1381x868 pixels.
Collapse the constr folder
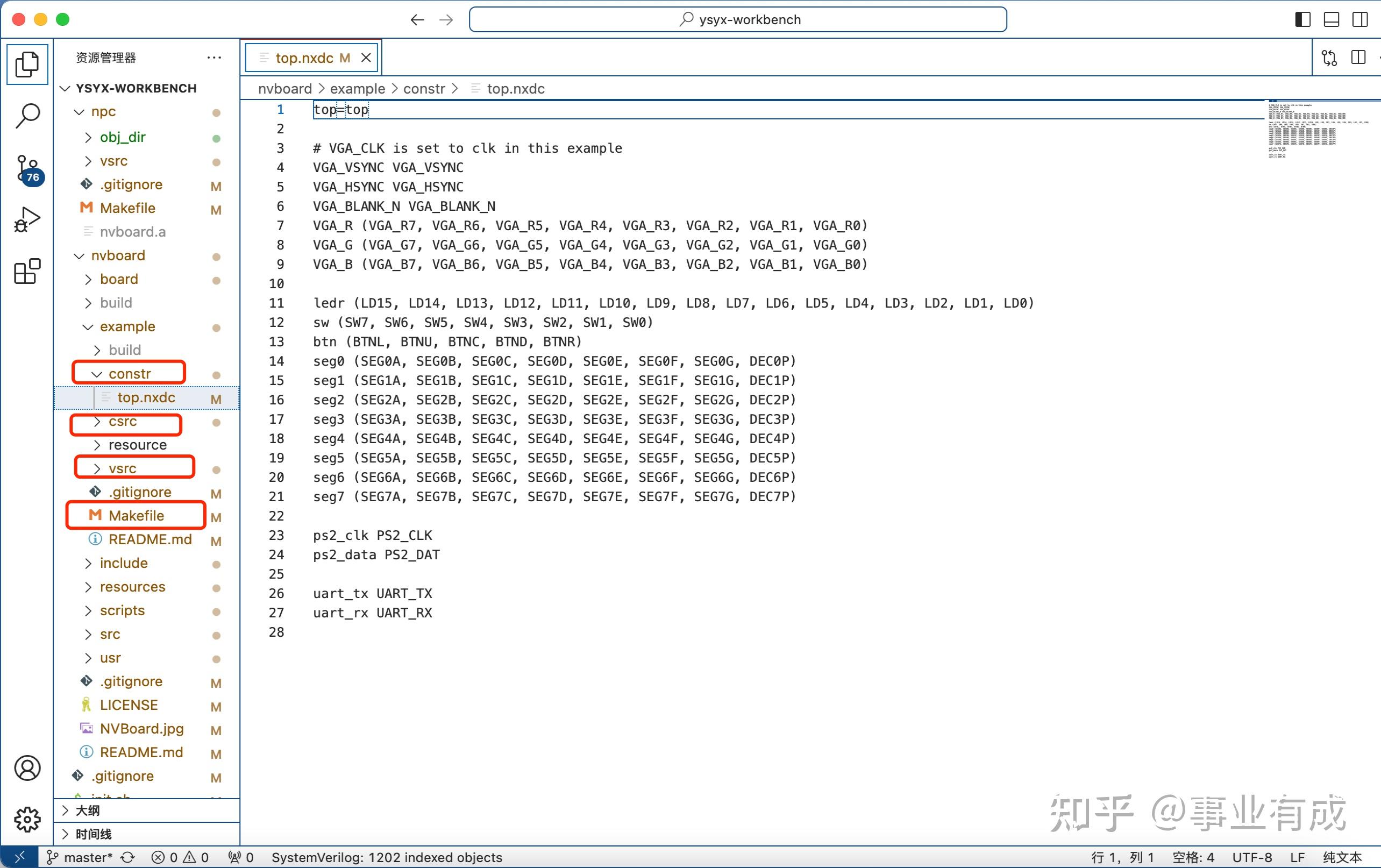pos(129,374)
